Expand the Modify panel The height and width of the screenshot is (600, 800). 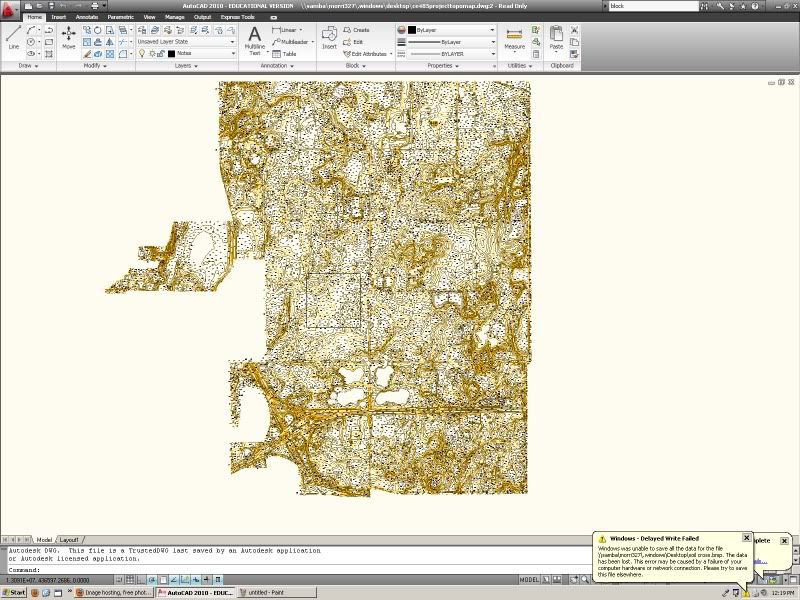[96, 66]
